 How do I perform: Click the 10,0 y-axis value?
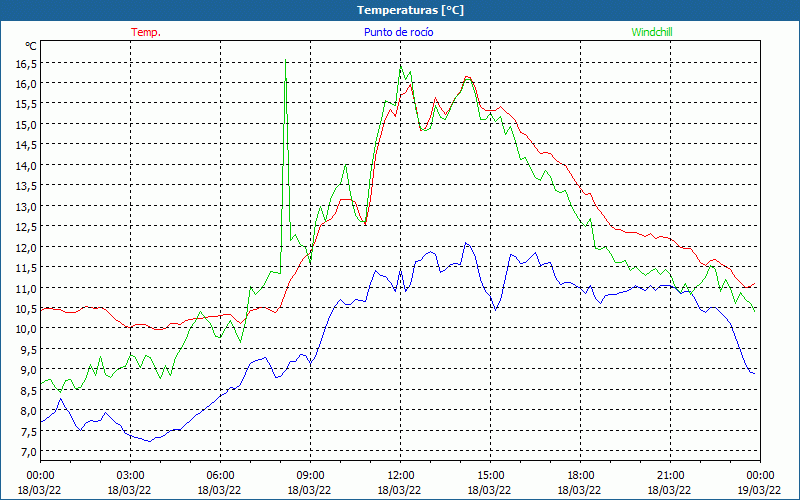27,329
